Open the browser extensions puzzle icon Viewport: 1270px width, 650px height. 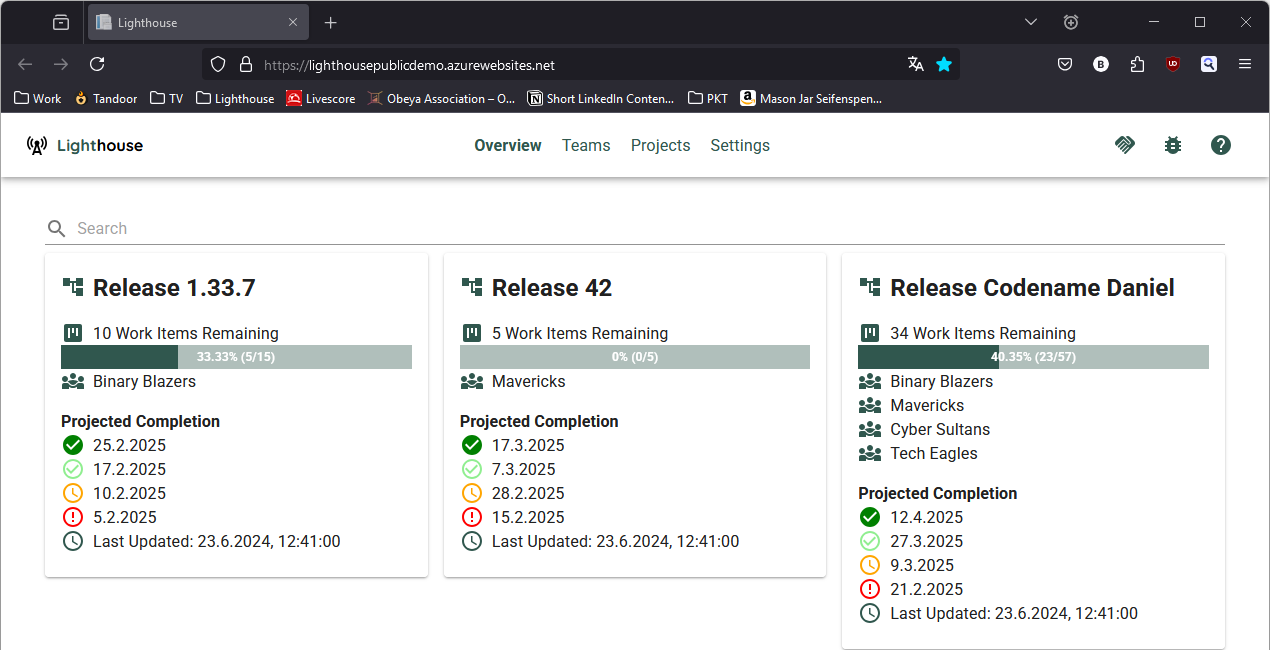pyautogui.click(x=1137, y=64)
